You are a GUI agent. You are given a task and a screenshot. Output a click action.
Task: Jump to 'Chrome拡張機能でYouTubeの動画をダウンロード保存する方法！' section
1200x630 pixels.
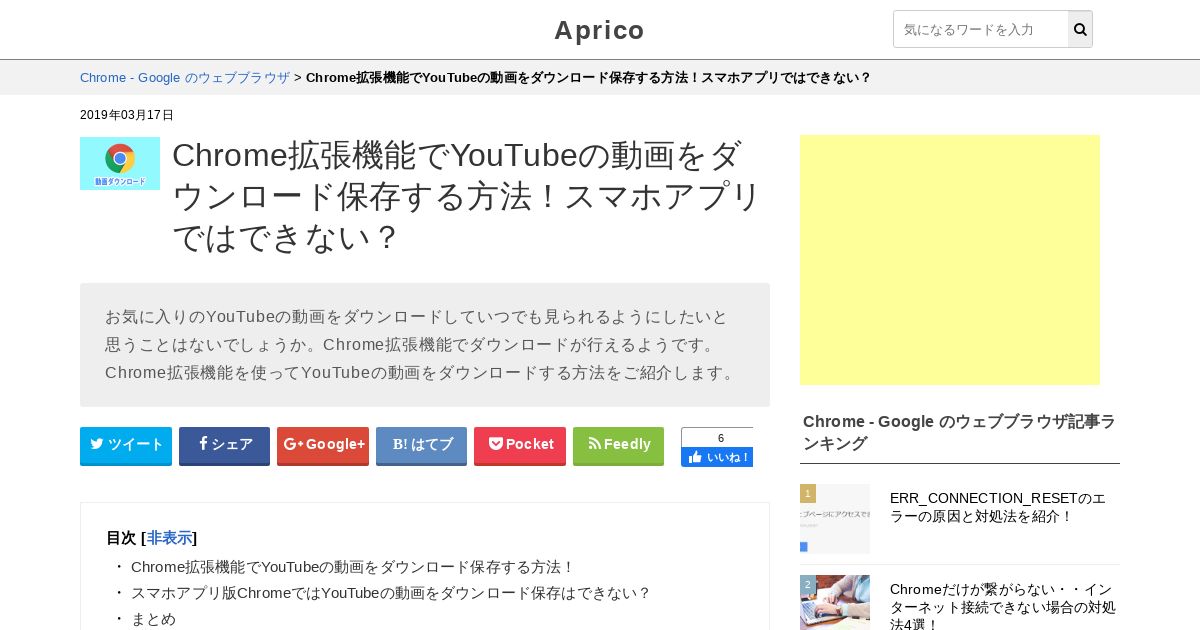[x=352, y=567]
